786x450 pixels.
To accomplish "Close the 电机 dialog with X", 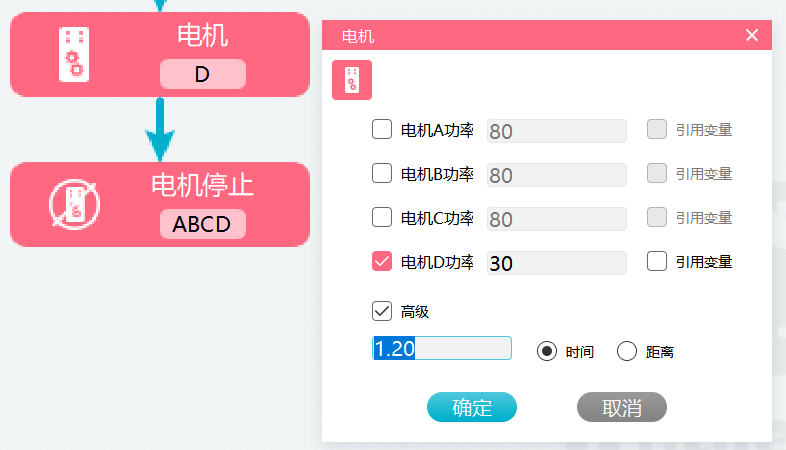I will pos(751,35).
